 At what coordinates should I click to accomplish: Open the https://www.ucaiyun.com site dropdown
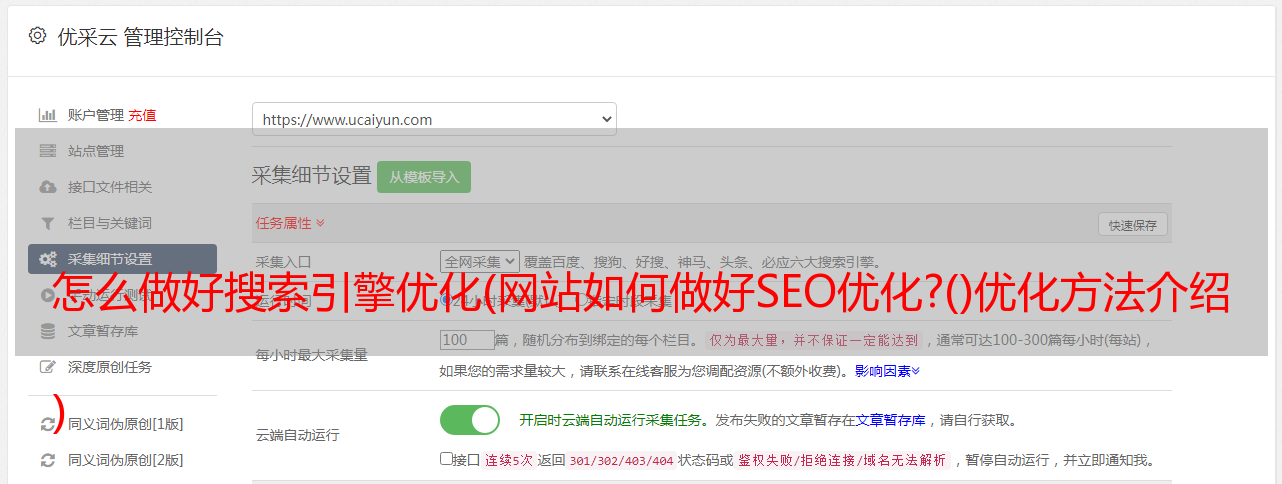point(434,119)
